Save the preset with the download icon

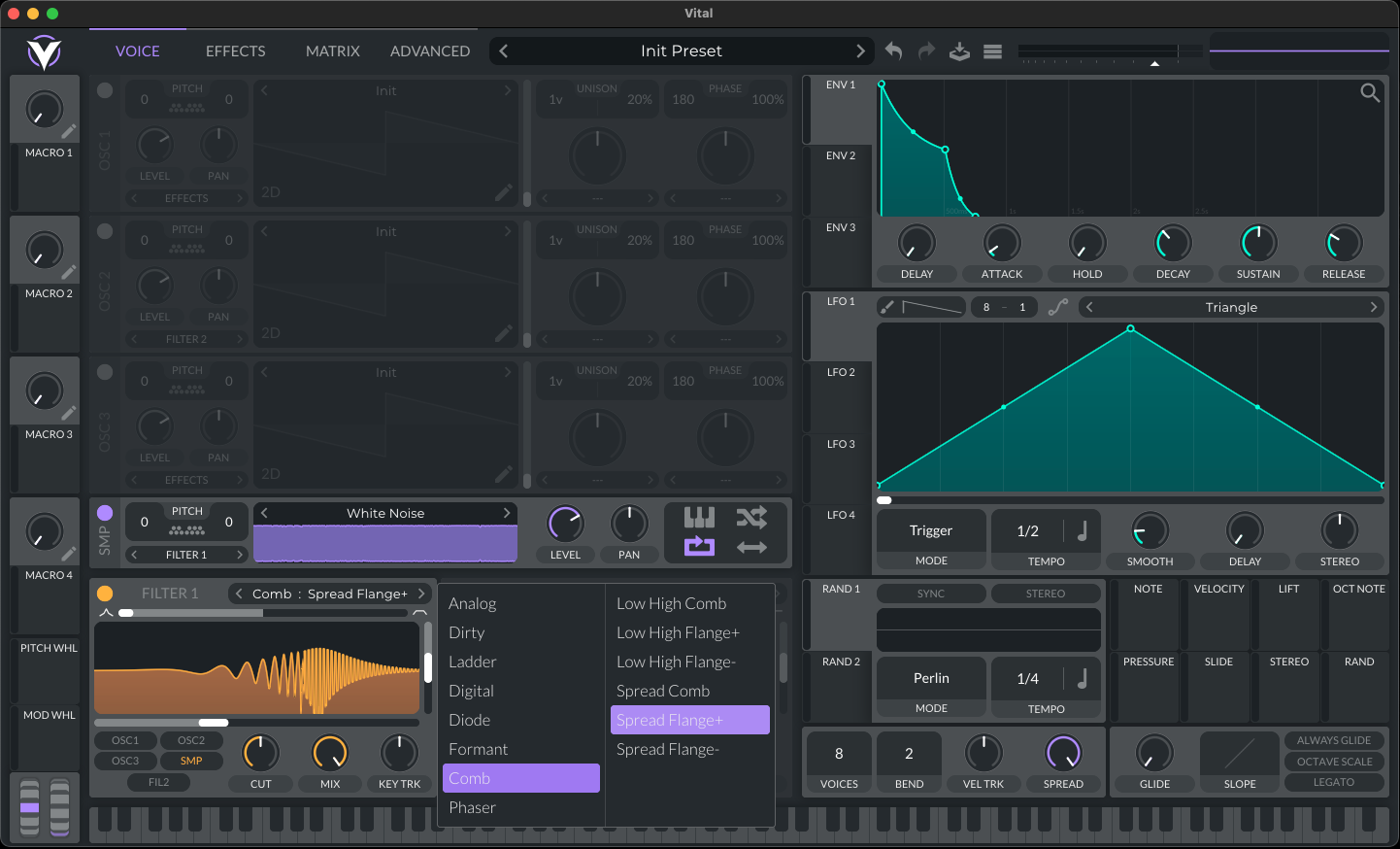(x=959, y=51)
